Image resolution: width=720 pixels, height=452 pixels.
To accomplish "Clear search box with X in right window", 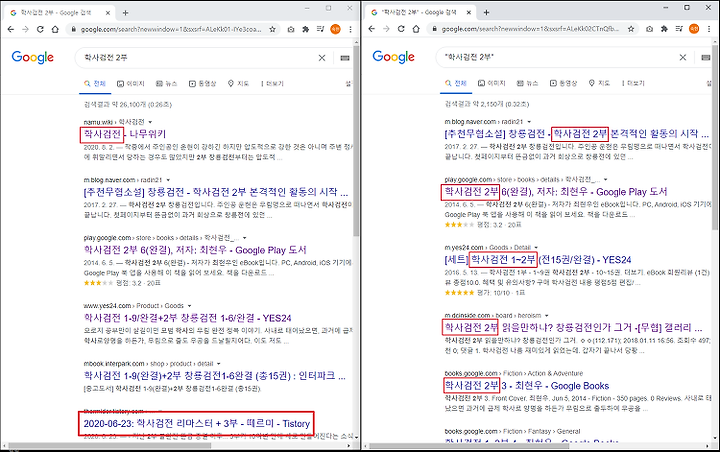I will pos(683,57).
